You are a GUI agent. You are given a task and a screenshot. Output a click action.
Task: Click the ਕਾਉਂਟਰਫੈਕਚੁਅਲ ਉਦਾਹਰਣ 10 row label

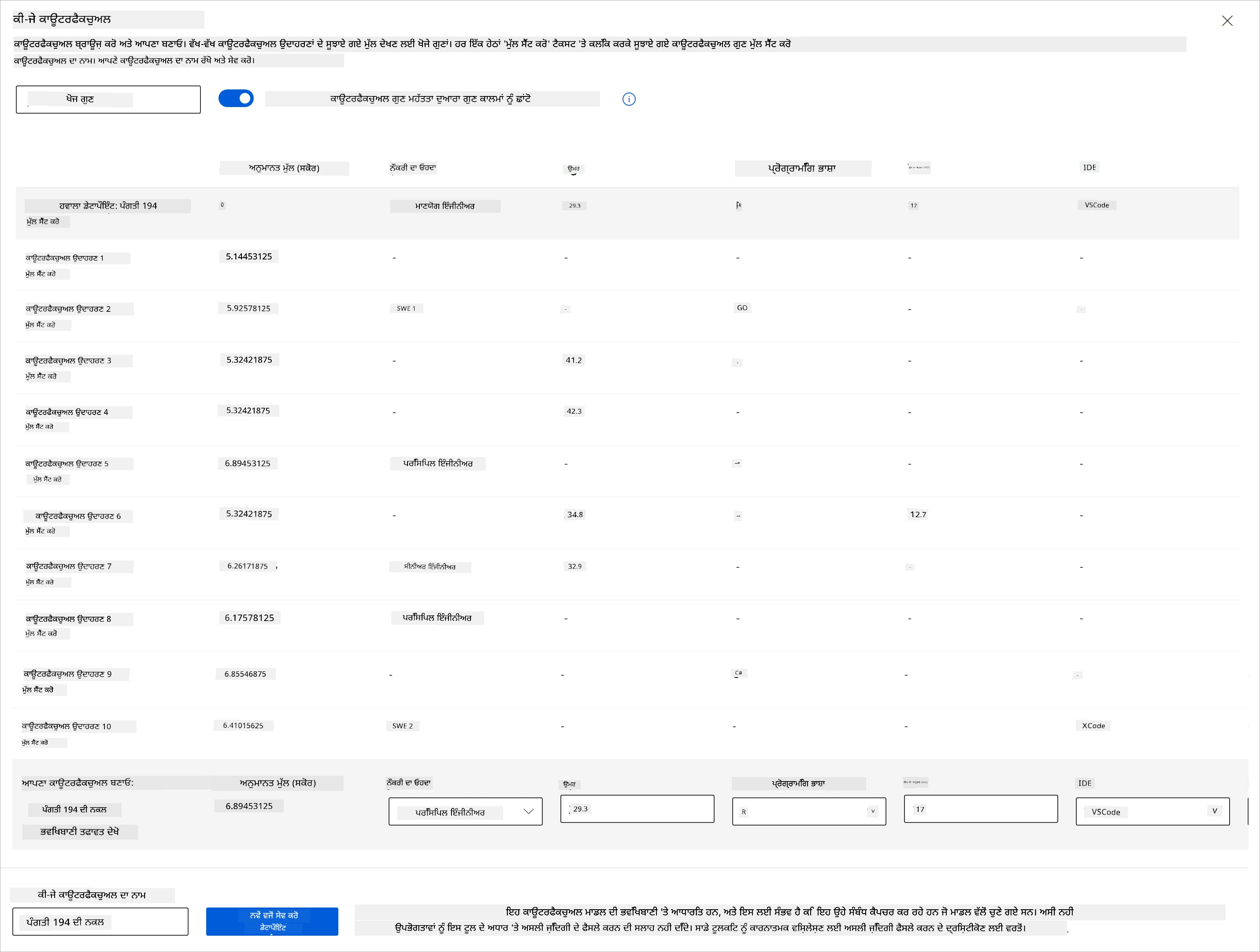(x=67, y=726)
